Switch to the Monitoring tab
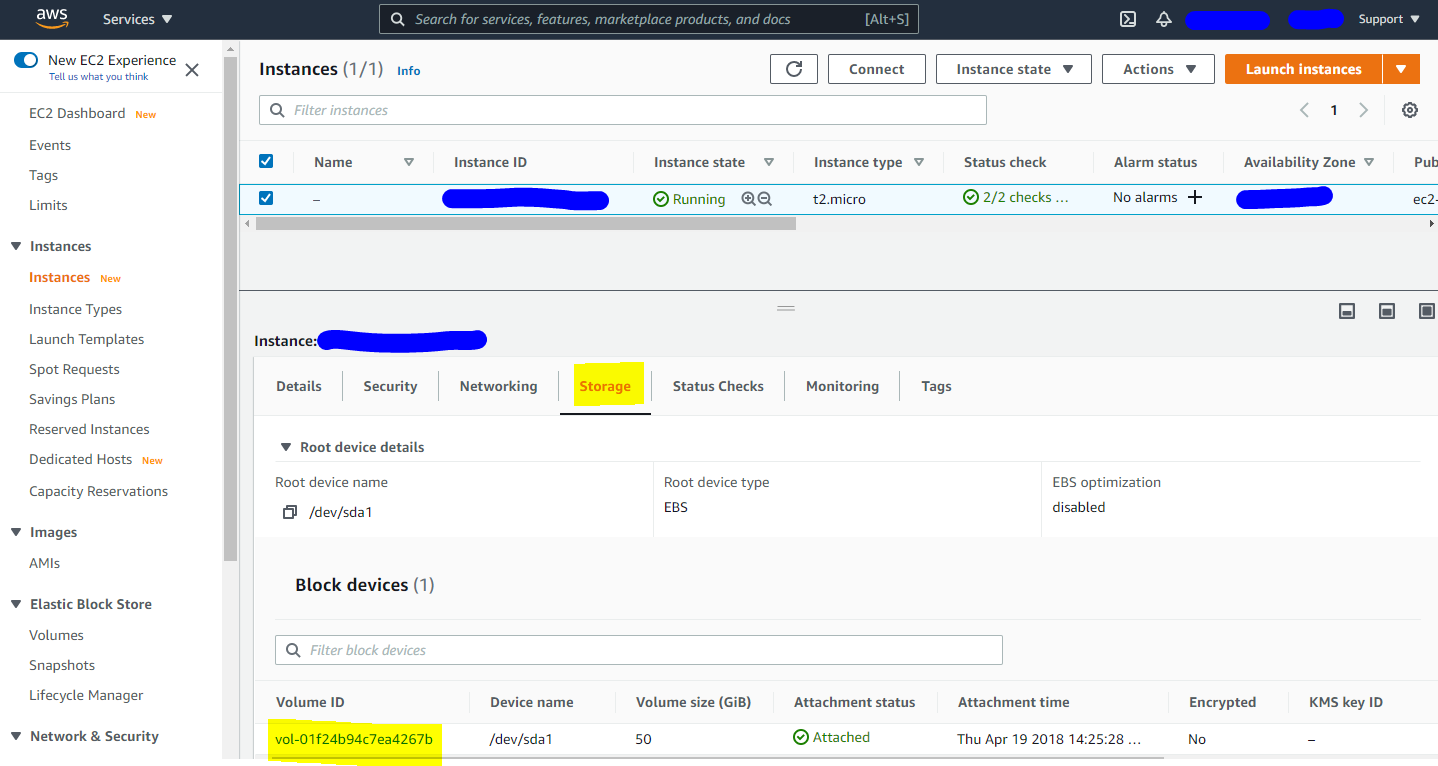The width and height of the screenshot is (1438, 766). coord(842,386)
